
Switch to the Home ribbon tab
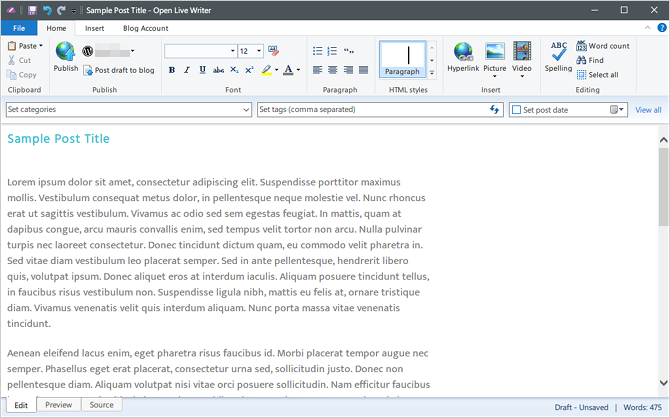click(56, 28)
